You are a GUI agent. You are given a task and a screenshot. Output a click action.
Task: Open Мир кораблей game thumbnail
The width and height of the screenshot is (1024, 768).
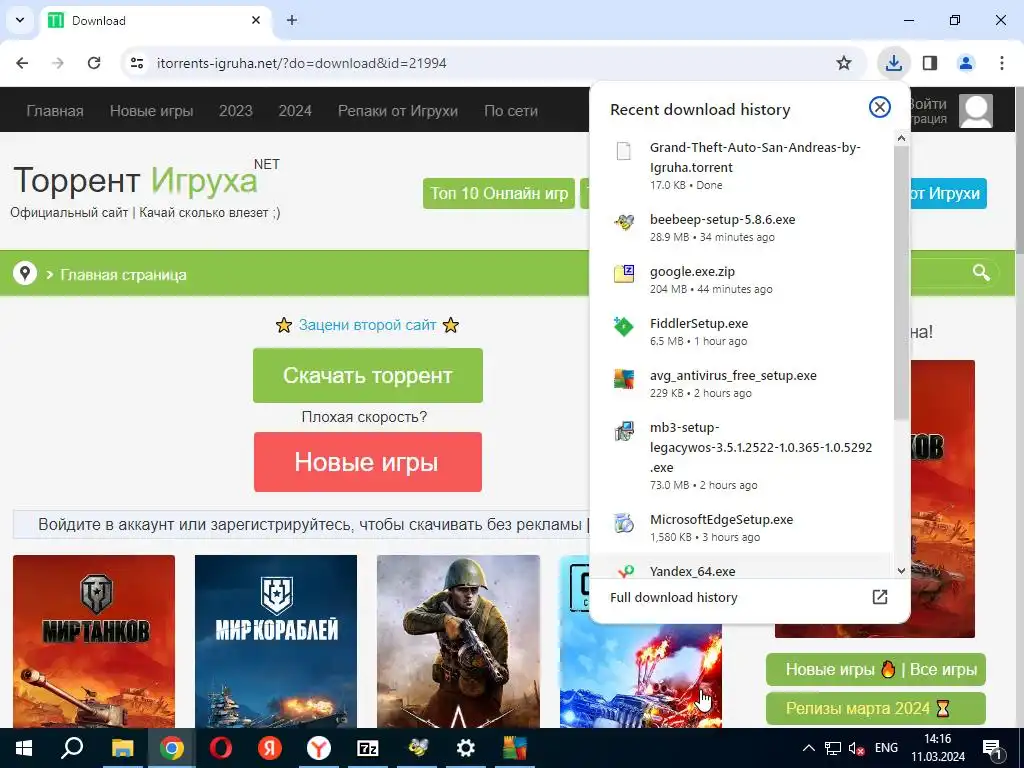[x=276, y=641]
